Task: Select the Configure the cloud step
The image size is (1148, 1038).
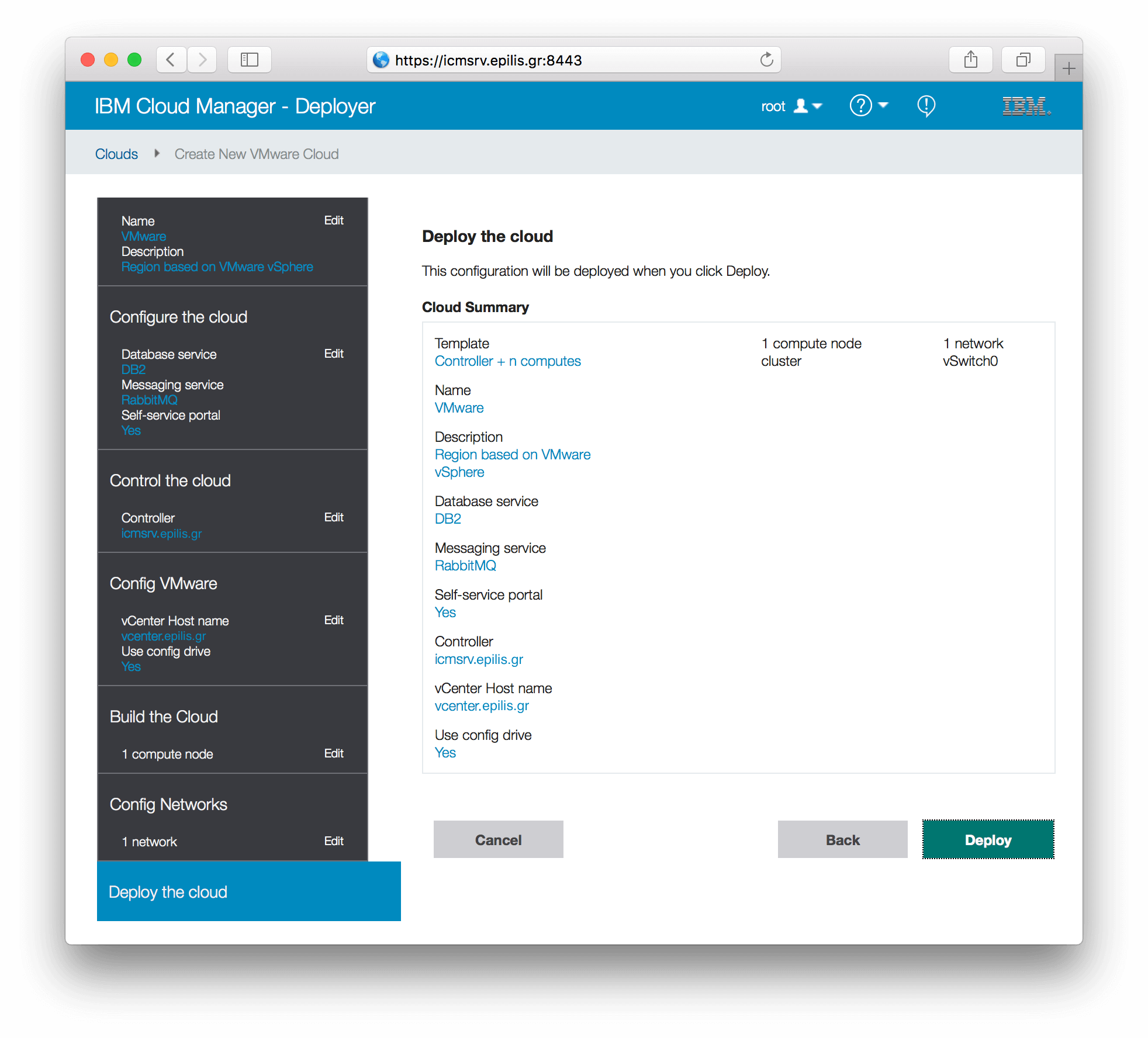Action: point(178,317)
